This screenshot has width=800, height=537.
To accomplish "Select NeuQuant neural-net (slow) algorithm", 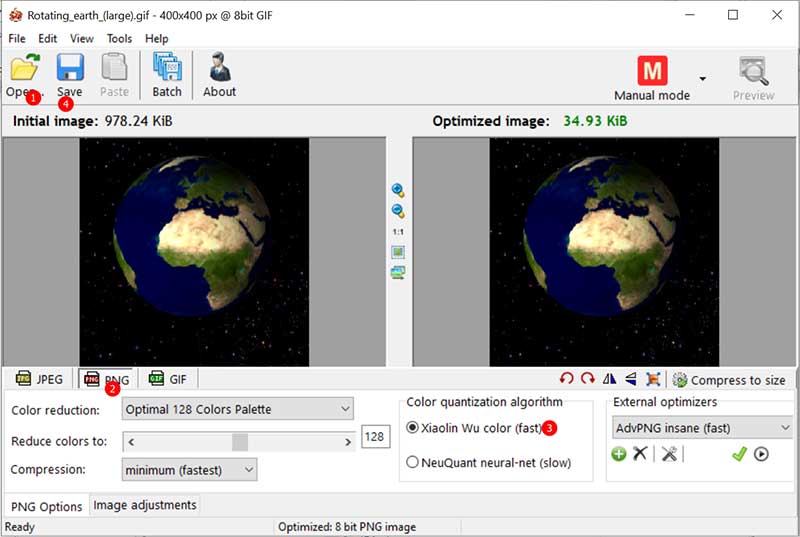I will click(412, 462).
